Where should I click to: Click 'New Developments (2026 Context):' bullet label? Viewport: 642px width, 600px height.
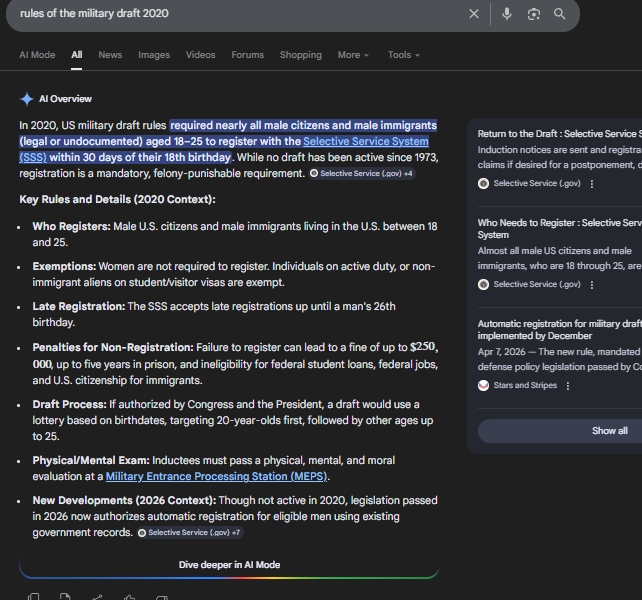(x=124, y=500)
